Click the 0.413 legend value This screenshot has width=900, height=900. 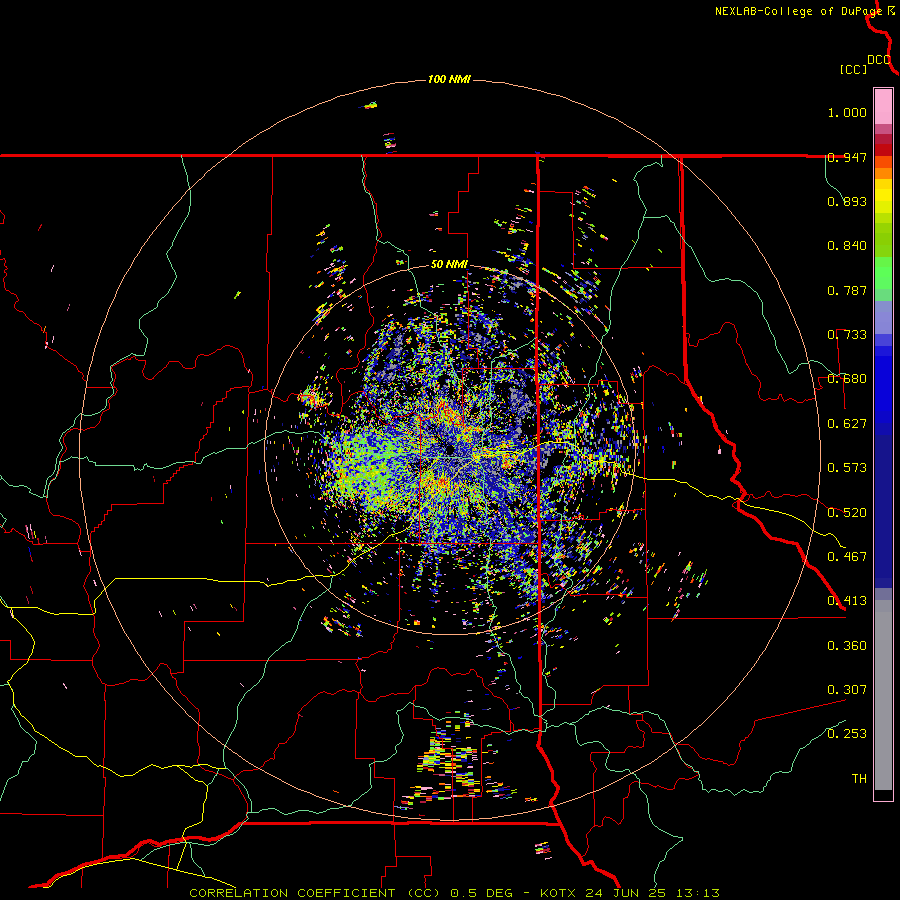(847, 601)
